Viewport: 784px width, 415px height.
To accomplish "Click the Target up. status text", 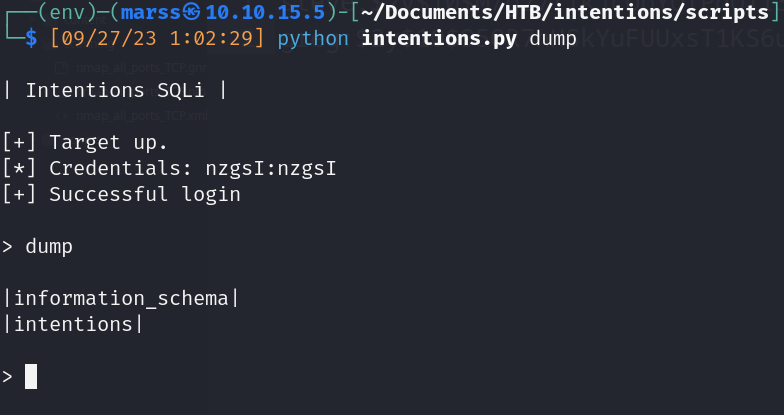I will click(109, 142).
